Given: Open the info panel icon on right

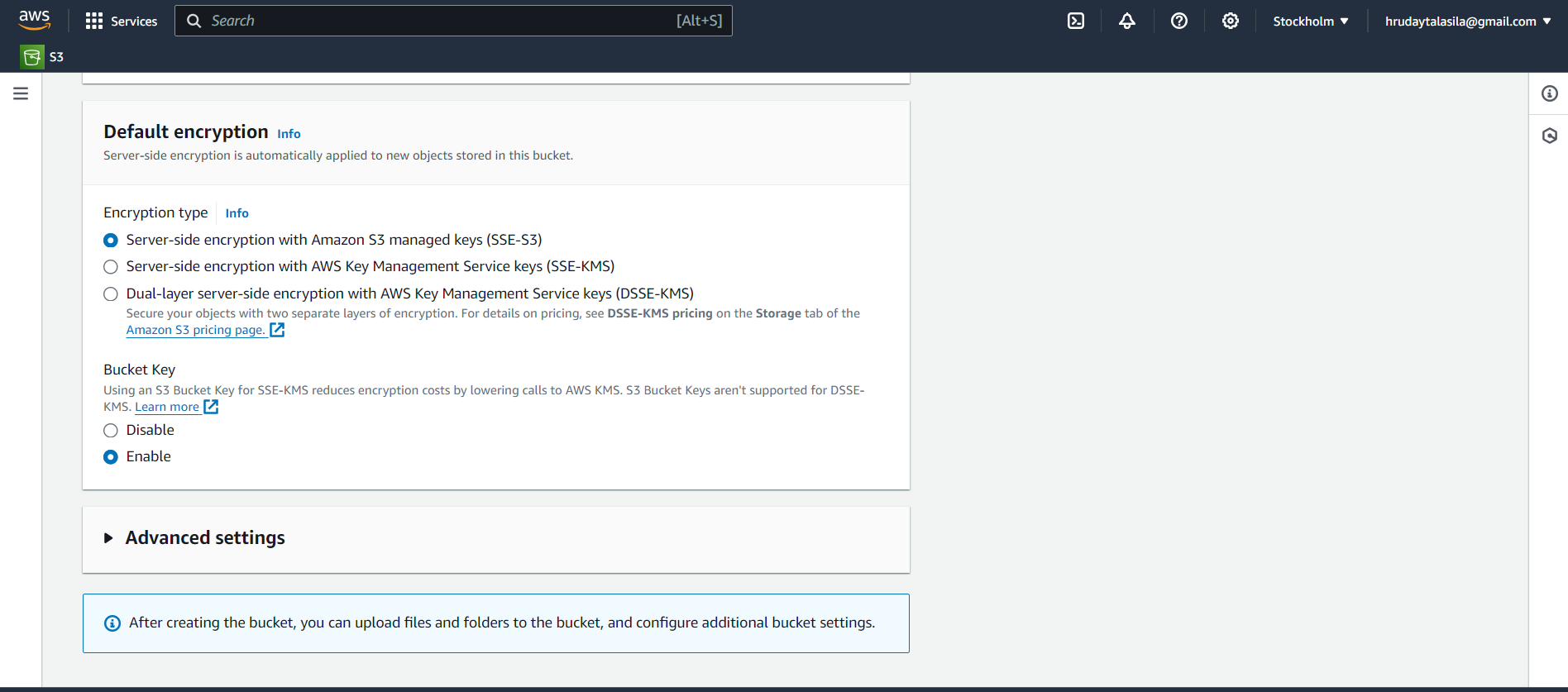Looking at the screenshot, I should click(1549, 94).
